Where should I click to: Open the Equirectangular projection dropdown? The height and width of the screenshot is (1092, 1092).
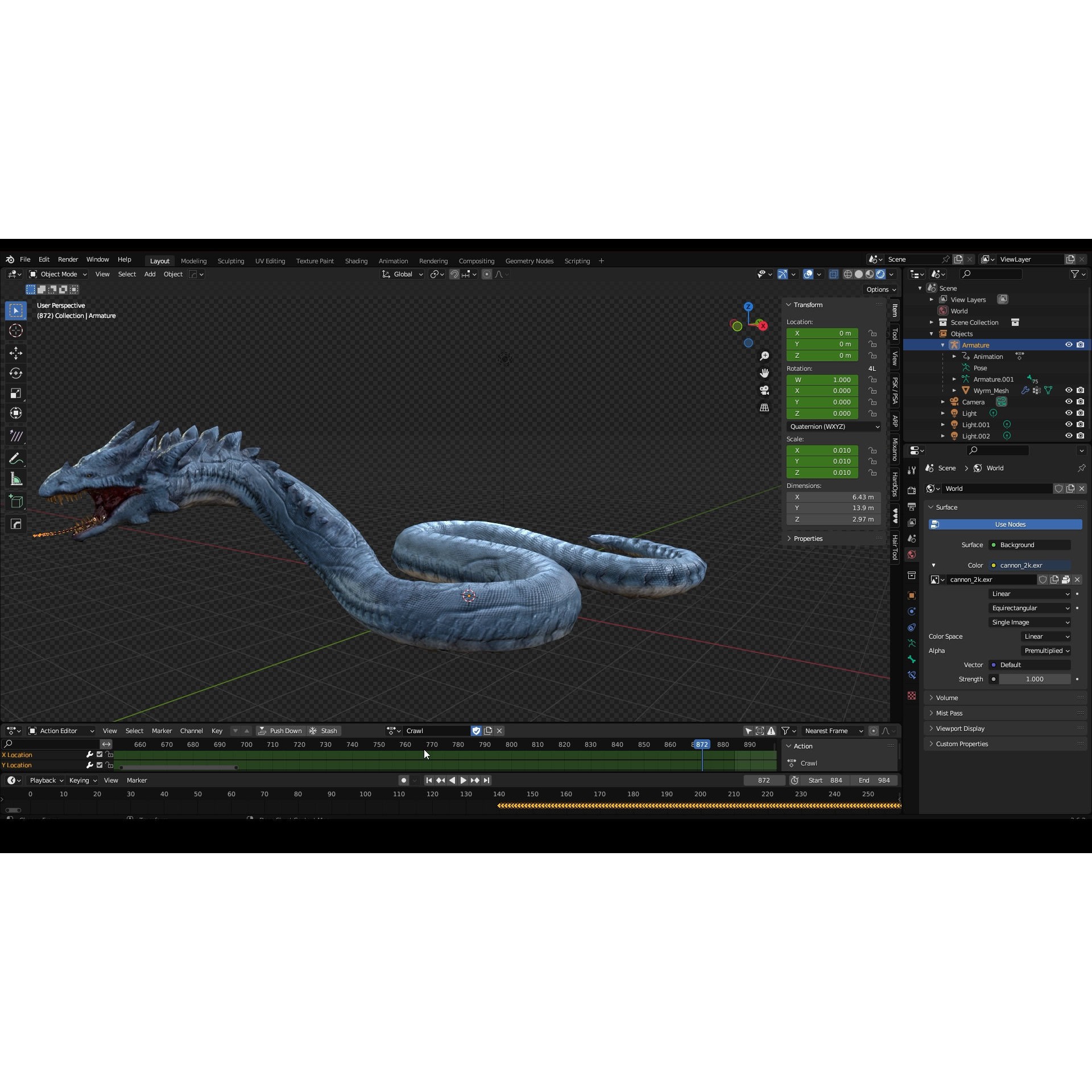click(x=1029, y=608)
